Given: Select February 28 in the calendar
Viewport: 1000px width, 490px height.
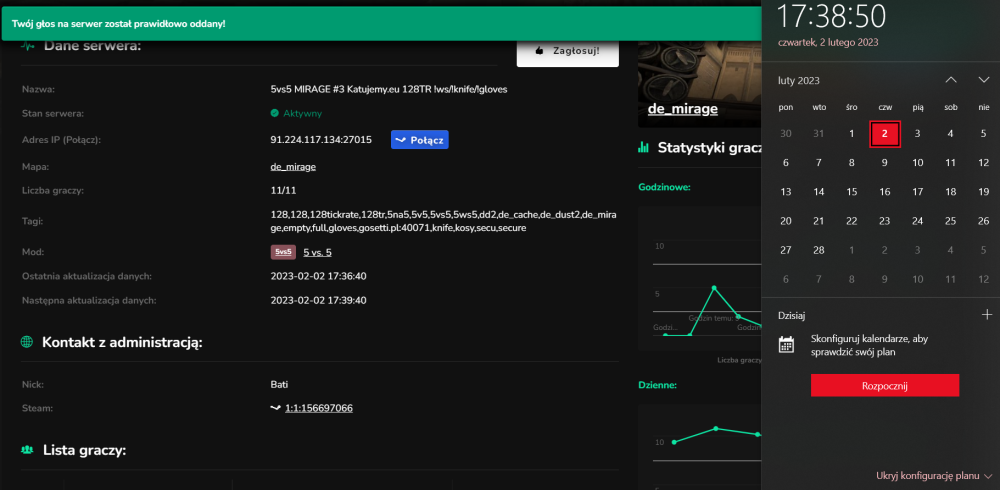Looking at the screenshot, I should [819, 250].
